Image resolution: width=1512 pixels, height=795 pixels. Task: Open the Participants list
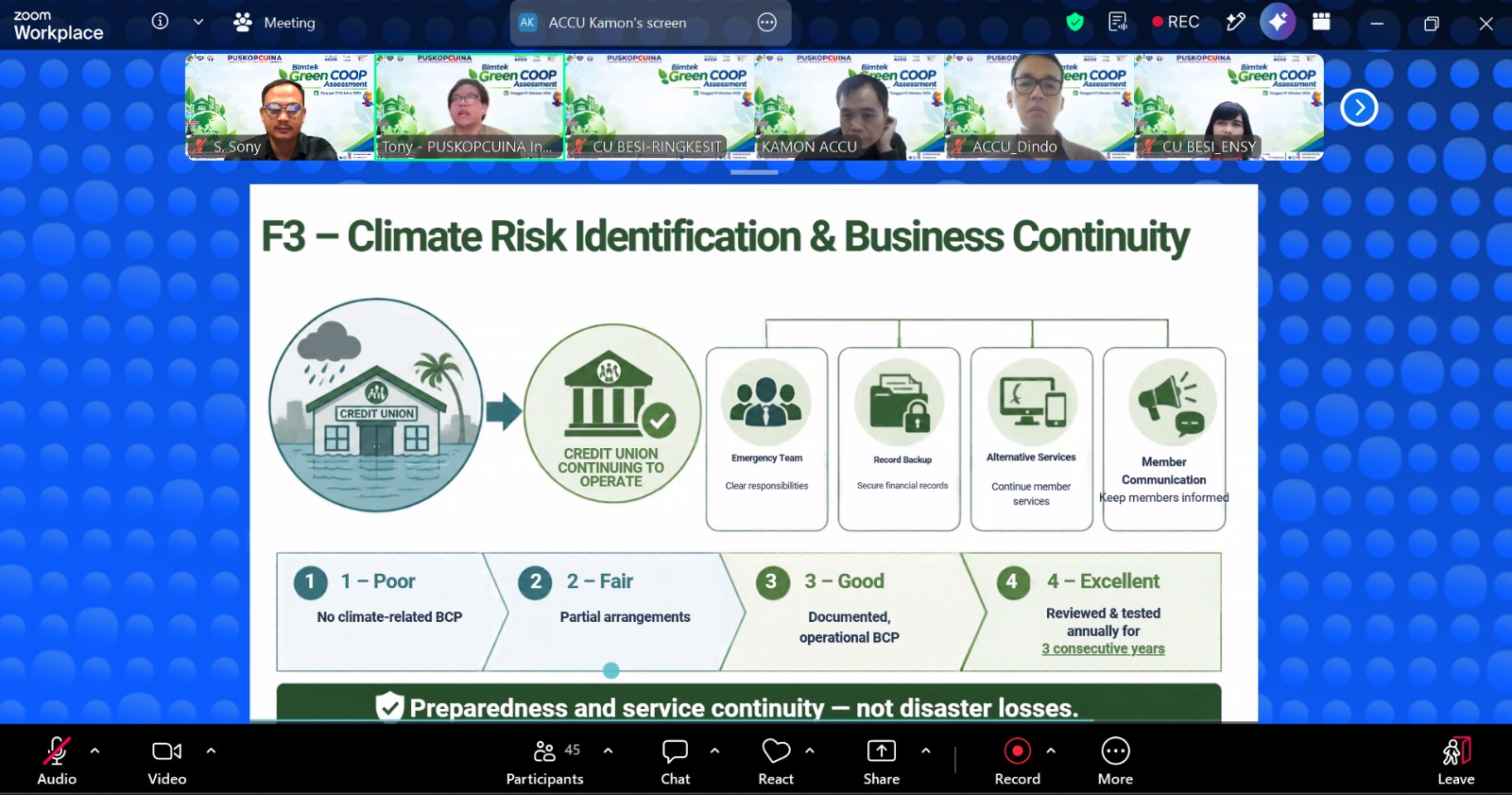pyautogui.click(x=545, y=761)
